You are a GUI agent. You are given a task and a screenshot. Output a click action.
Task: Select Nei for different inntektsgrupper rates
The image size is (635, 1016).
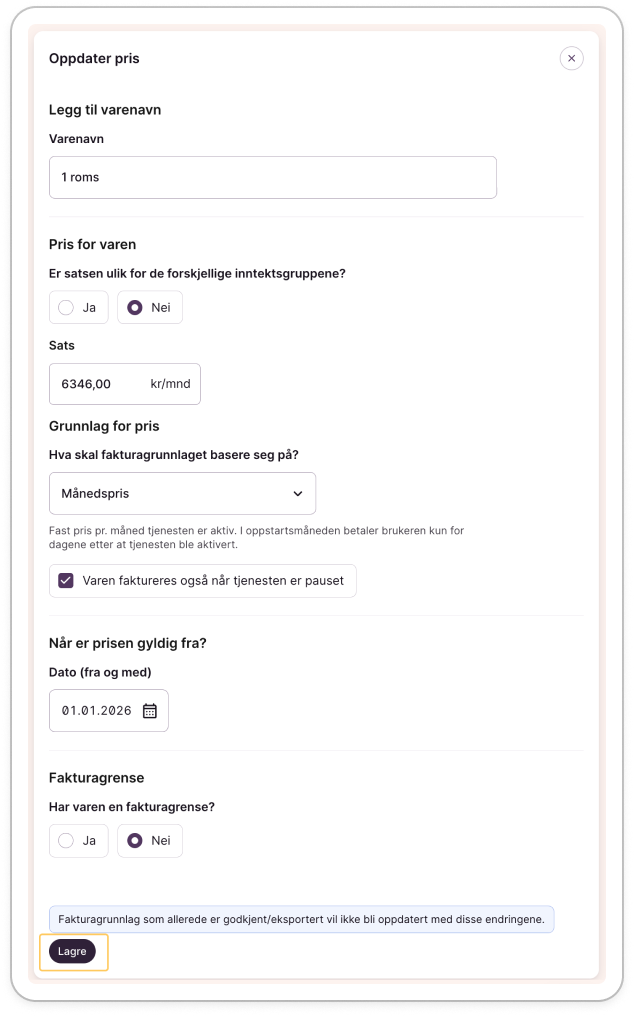[150, 308]
